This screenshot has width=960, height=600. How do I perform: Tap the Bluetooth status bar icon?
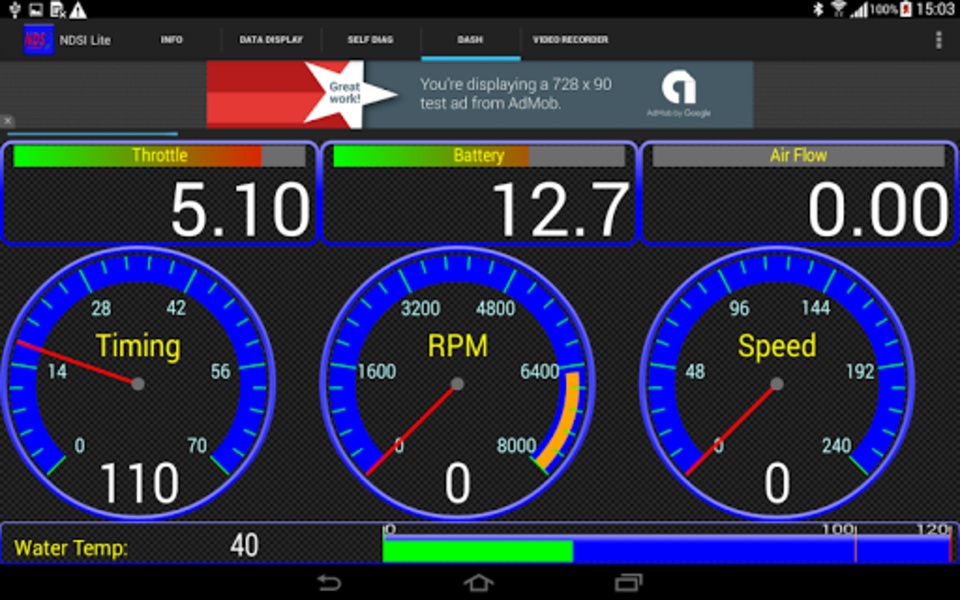(818, 9)
